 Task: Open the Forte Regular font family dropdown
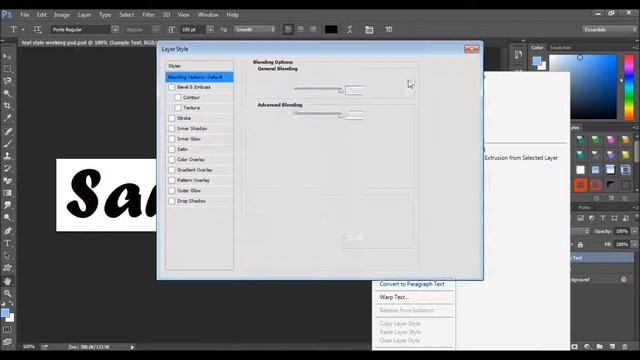click(115, 29)
